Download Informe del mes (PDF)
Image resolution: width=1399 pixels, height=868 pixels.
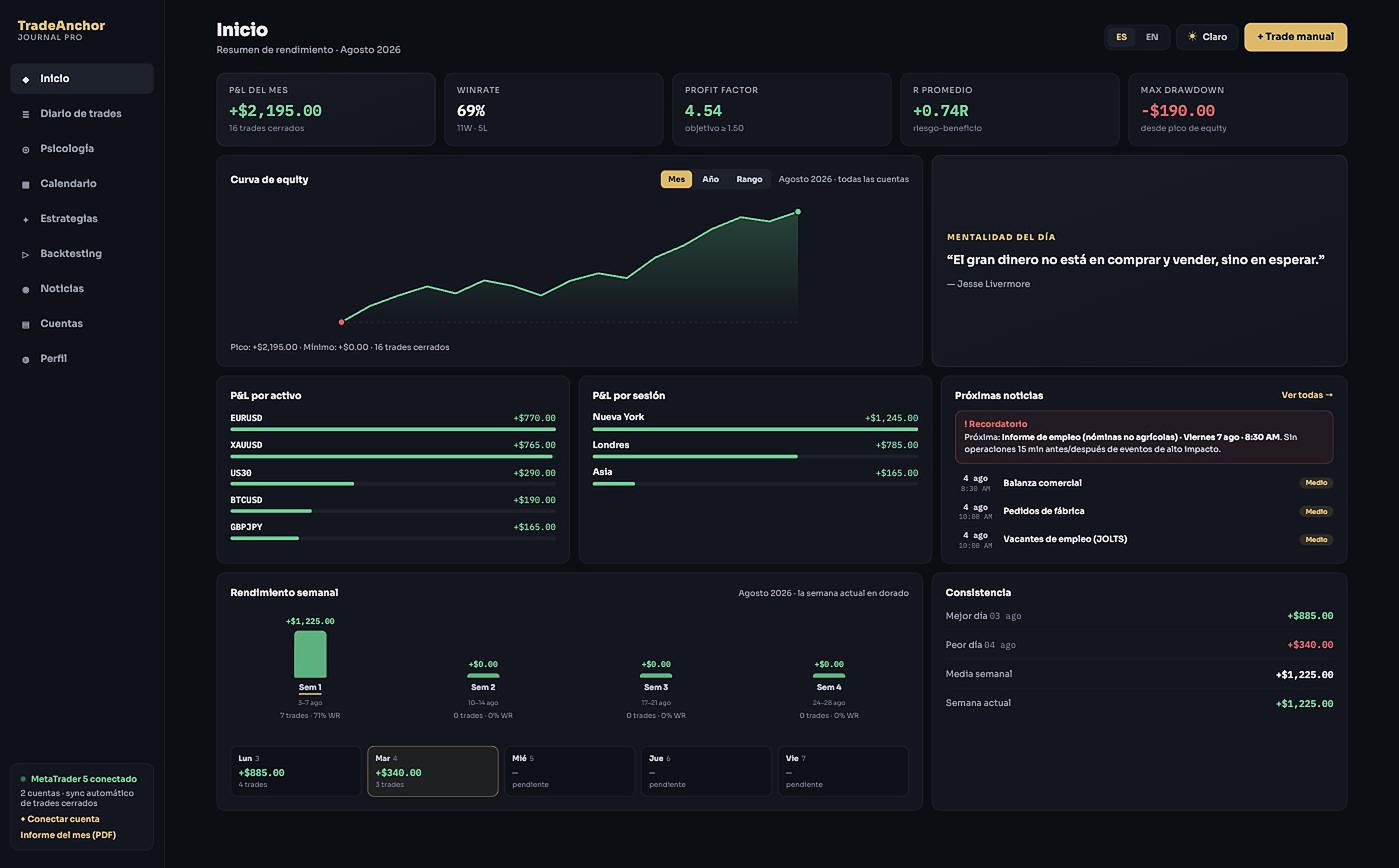click(x=67, y=834)
